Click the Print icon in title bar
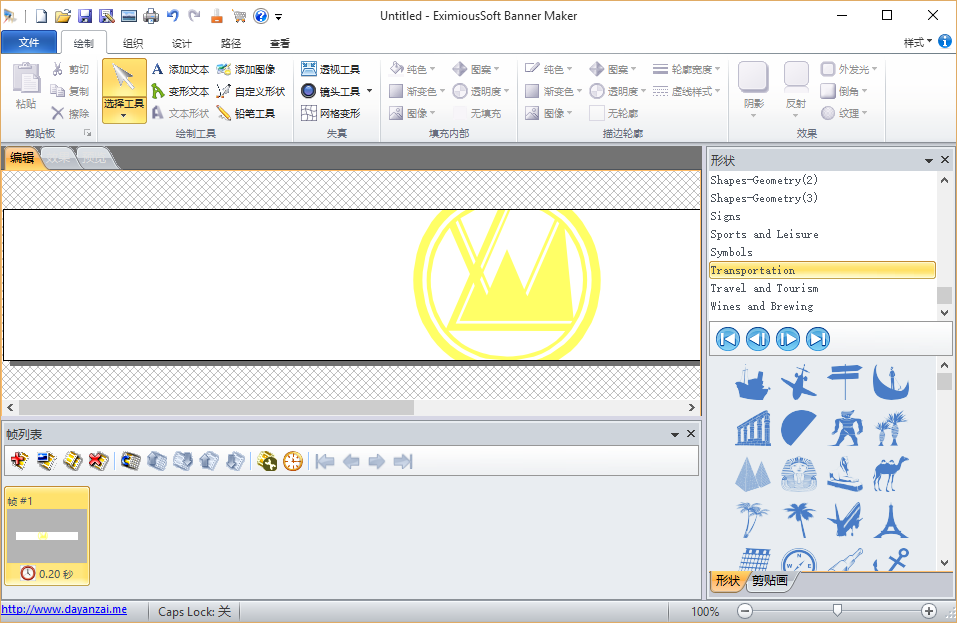Viewport: 957px width, 623px height. point(151,16)
